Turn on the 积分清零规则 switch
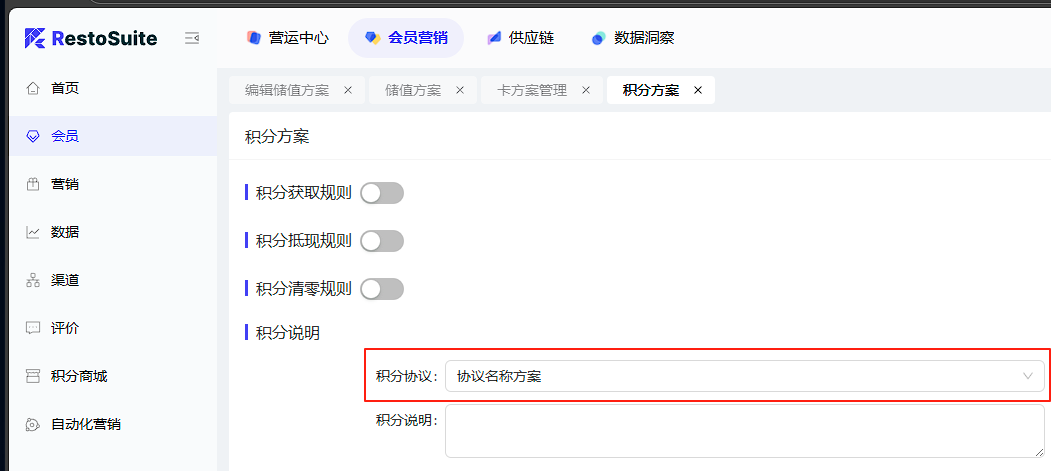Image resolution: width=1051 pixels, height=471 pixels. (382, 289)
